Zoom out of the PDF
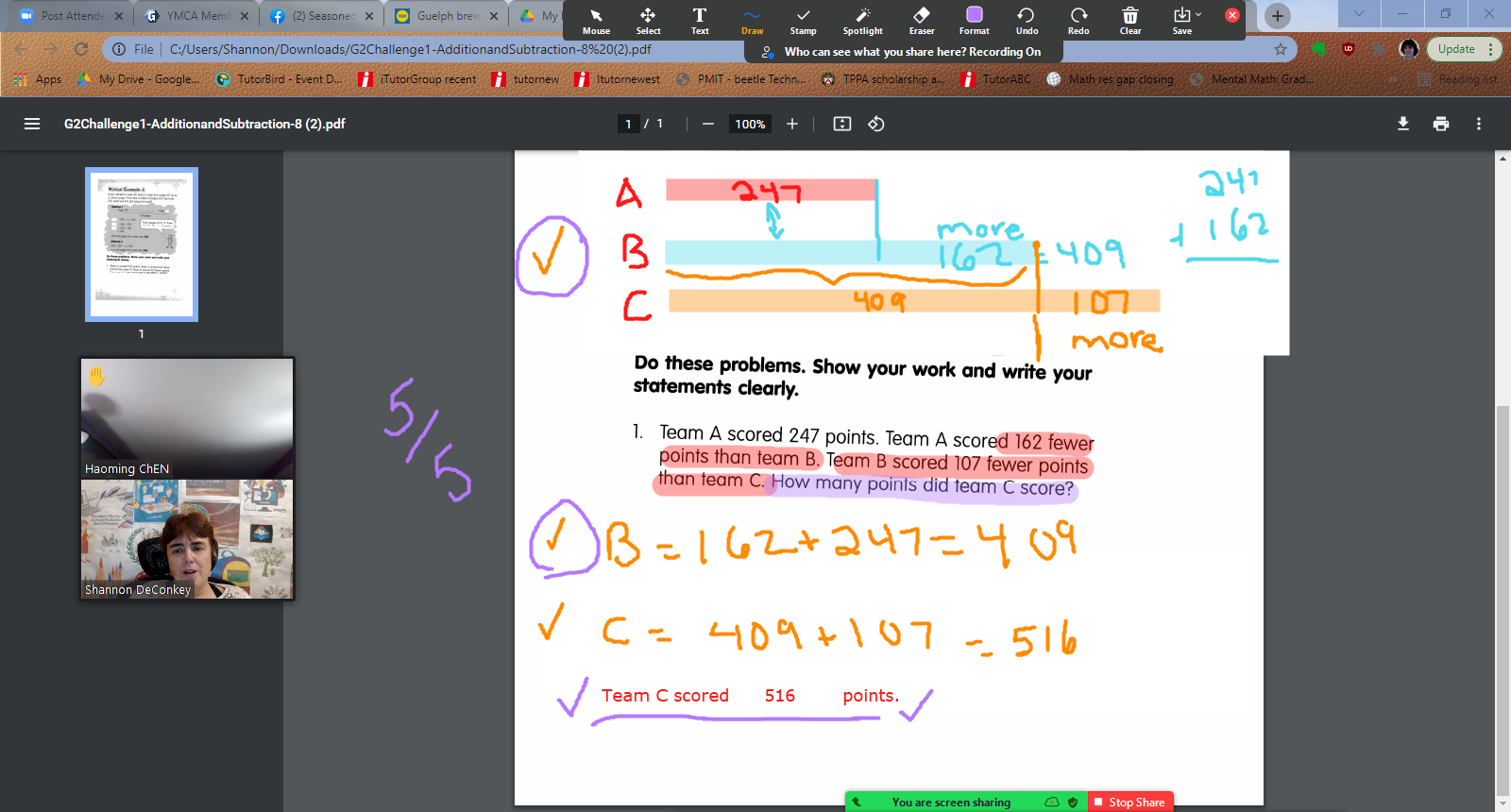Screen dimensions: 1511x812 pos(707,124)
